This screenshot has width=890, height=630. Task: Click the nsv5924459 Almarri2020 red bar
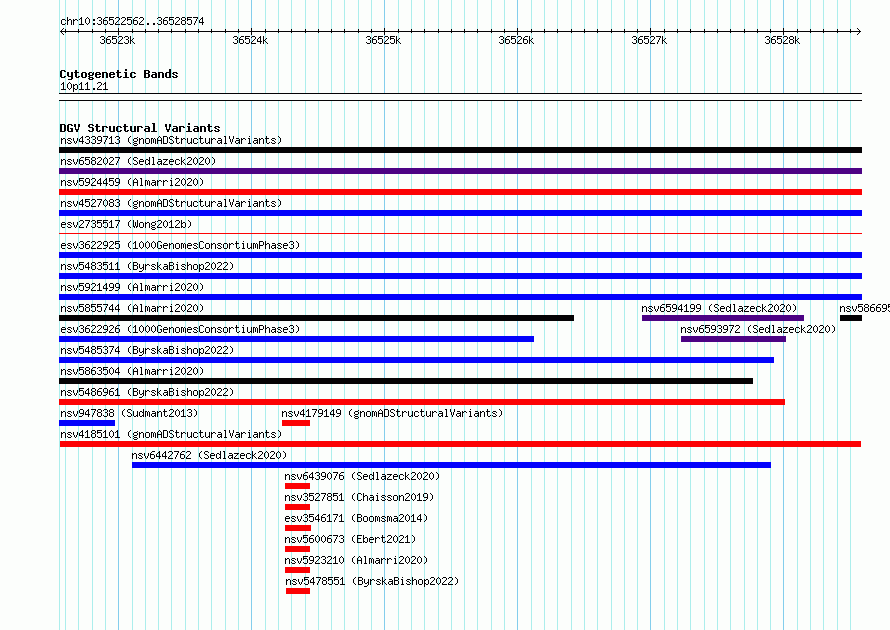[460, 192]
